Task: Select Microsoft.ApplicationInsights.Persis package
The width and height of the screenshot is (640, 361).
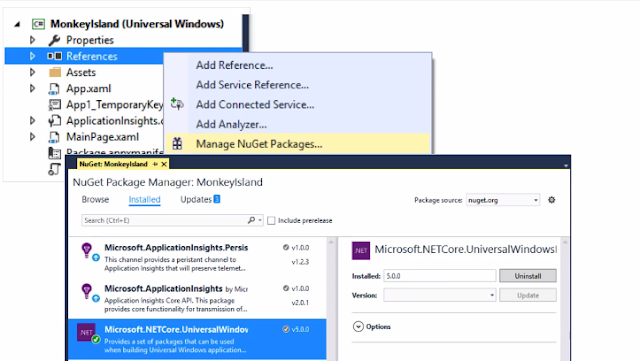Action: click(x=197, y=258)
